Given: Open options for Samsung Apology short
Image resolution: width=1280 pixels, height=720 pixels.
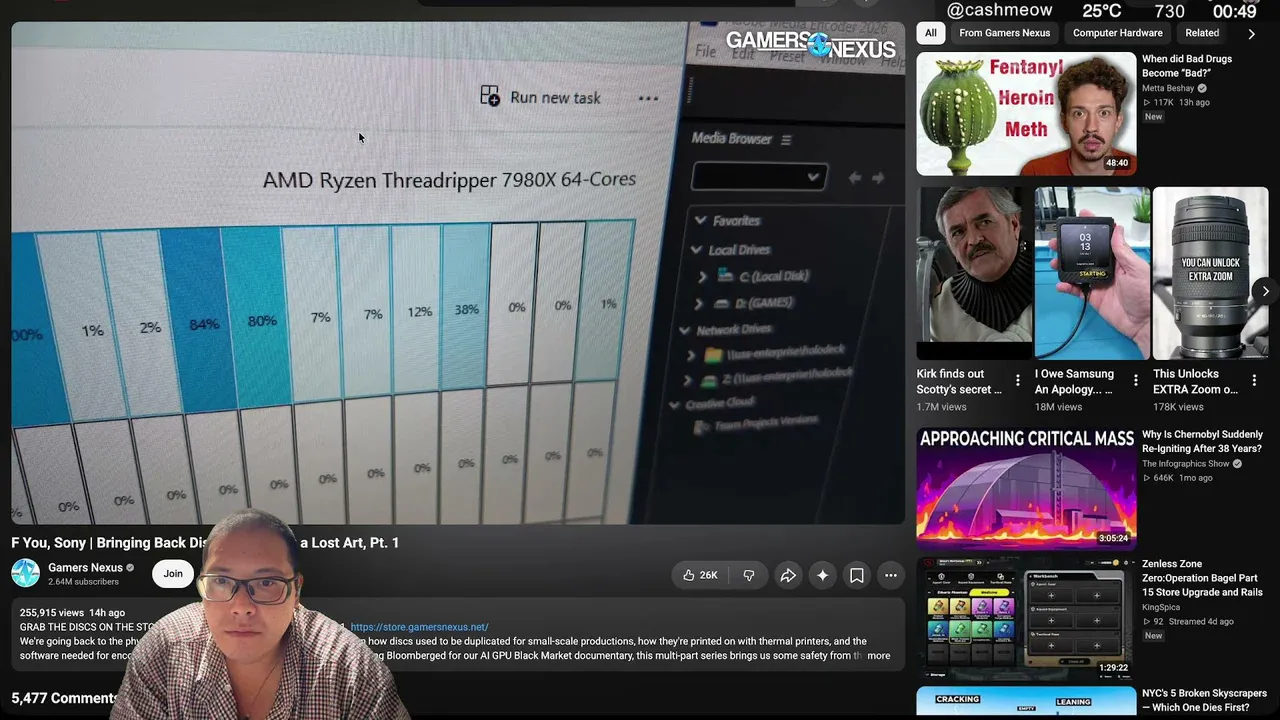Looking at the screenshot, I should tap(1136, 380).
